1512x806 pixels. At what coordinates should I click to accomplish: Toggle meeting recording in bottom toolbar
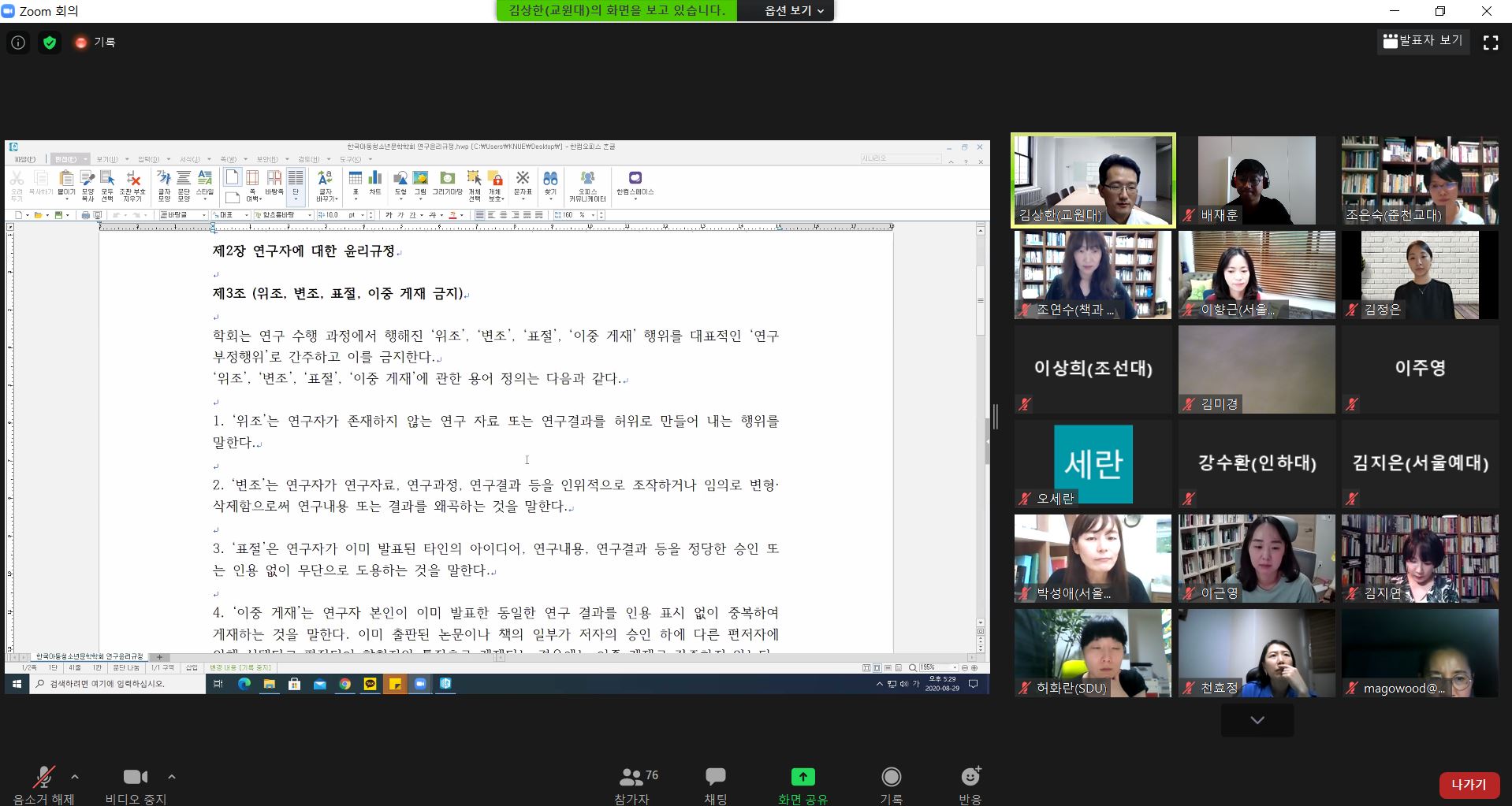891,785
